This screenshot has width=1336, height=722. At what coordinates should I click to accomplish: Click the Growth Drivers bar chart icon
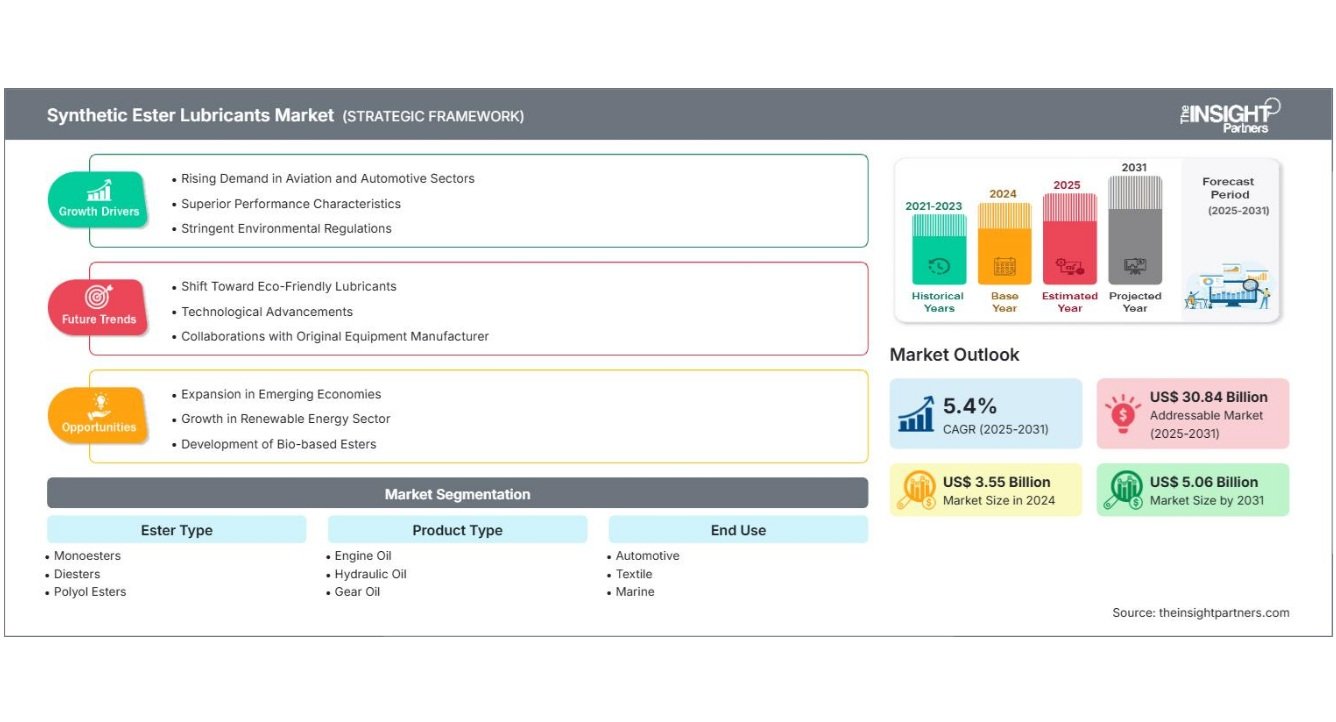point(99,190)
